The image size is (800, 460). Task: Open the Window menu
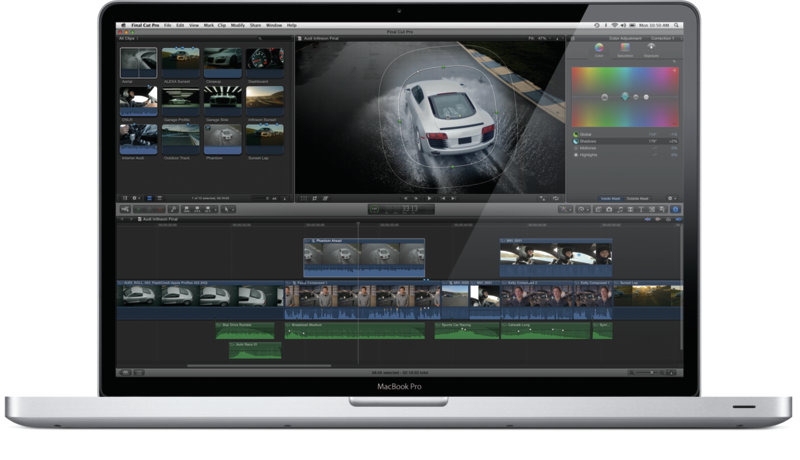[274, 25]
